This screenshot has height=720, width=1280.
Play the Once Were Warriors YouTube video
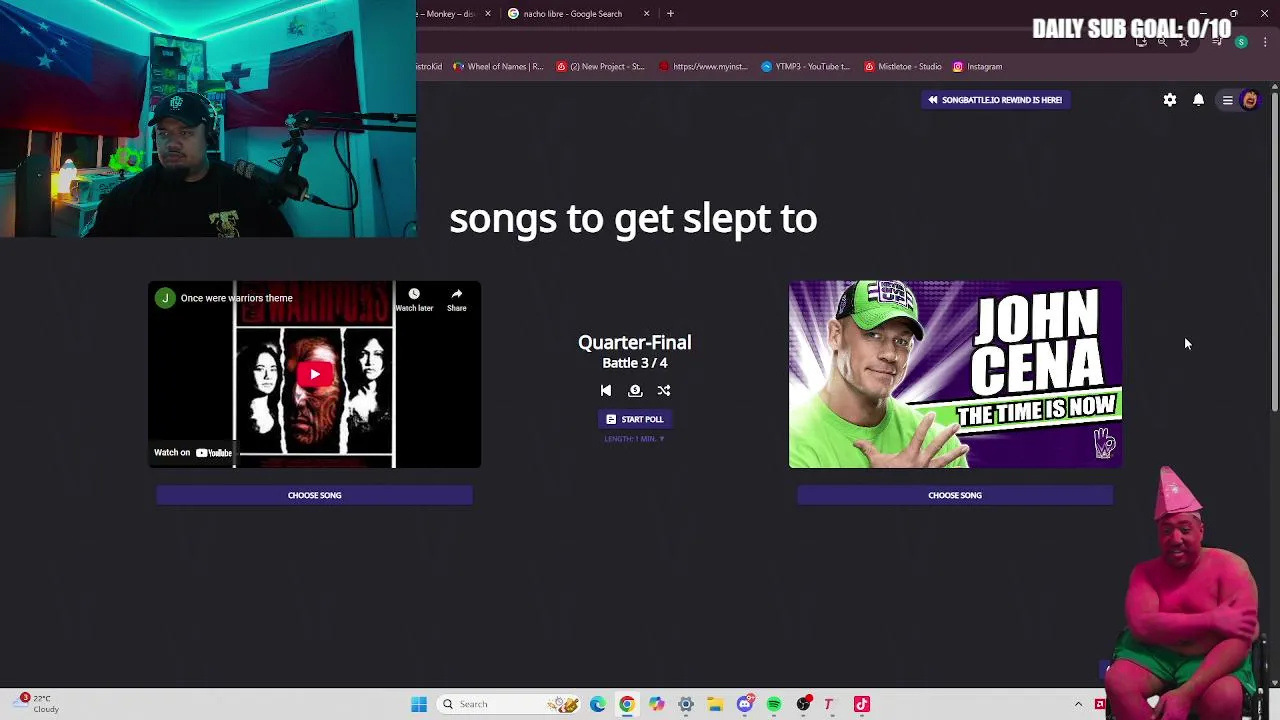pos(314,375)
